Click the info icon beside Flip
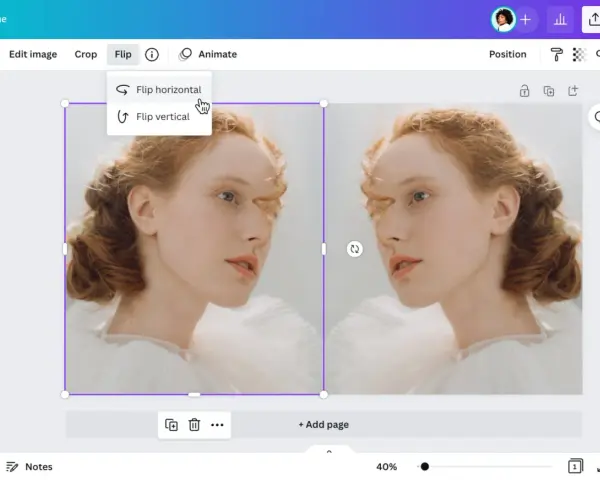The image size is (600, 480). (x=152, y=55)
